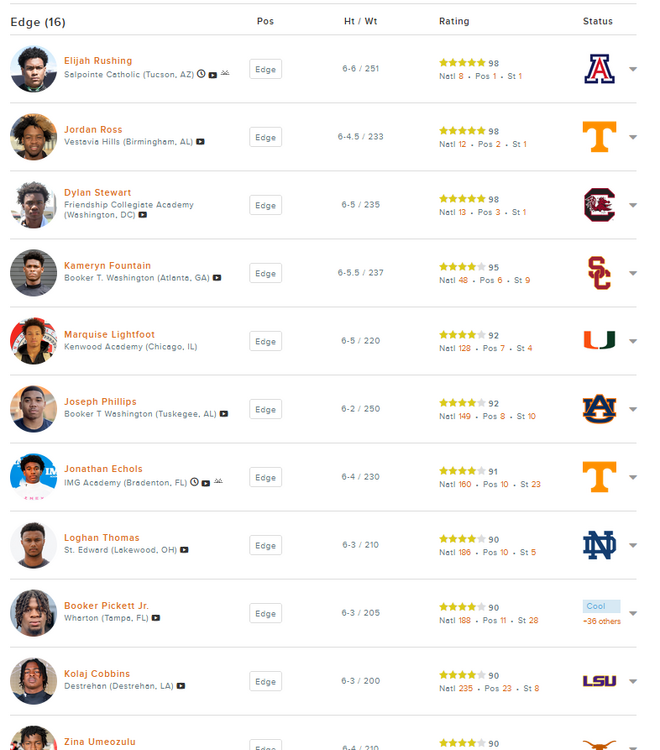Viewport: 660px width, 750px height.
Task: Expand the status arrow in Marquise Lightfoot's row
Action: point(633,342)
